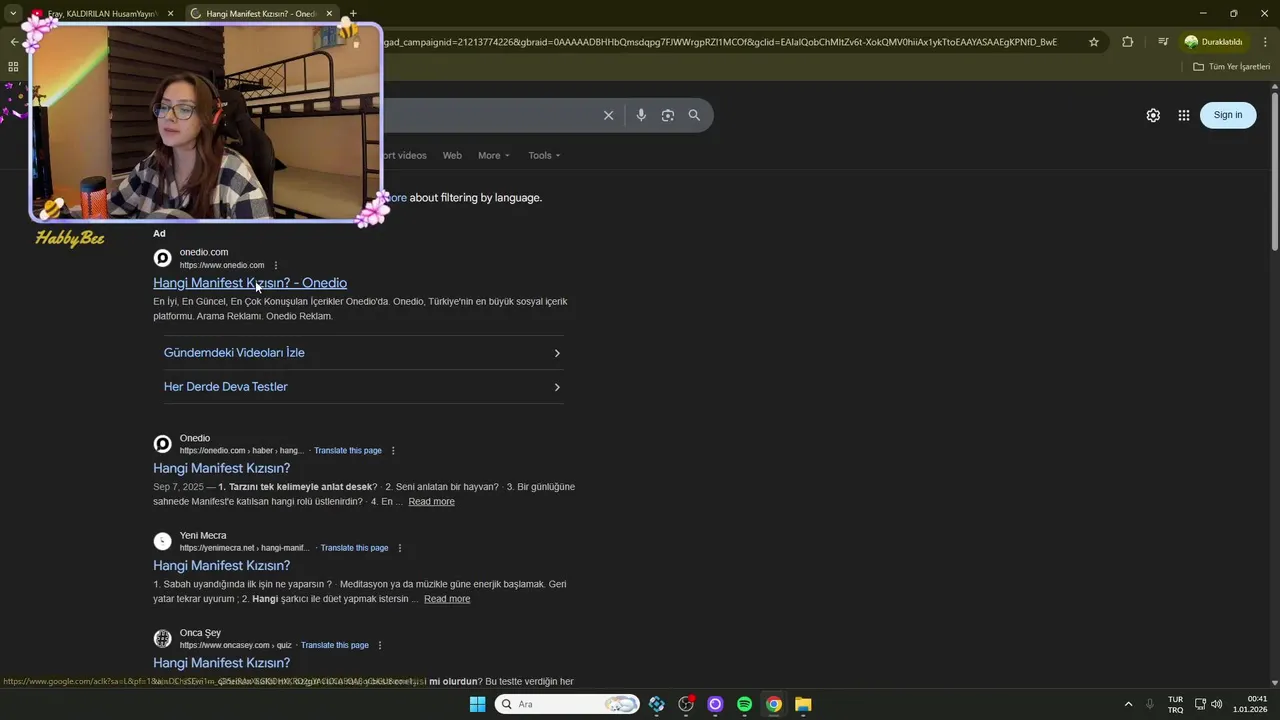Screen dimensions: 1280x720
Task: Translate the Onca Şey result page
Action: click(335, 645)
